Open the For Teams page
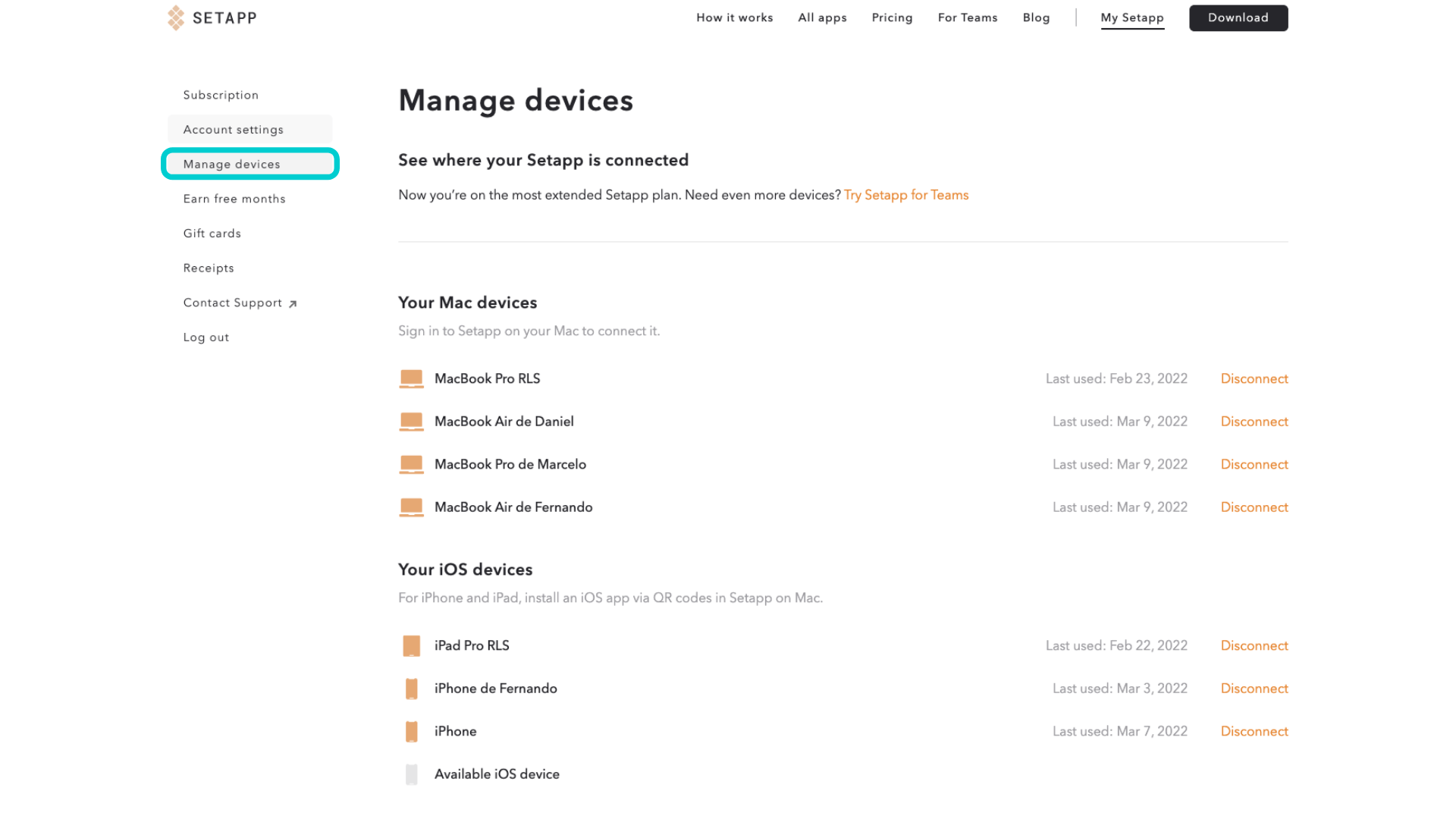The image size is (1456, 819). coord(967,17)
